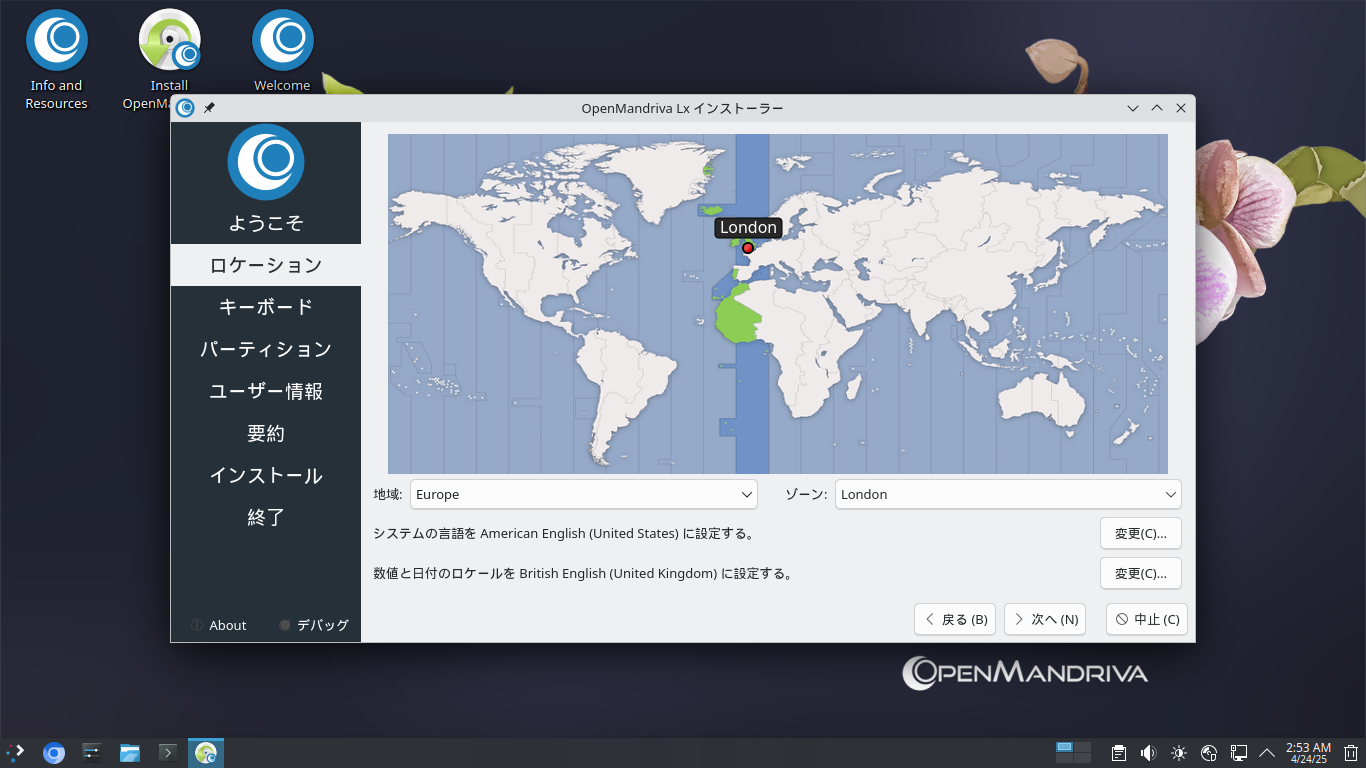Go back with the 戻る (B) button
Screen dimensions: 1366x768
coord(955,619)
